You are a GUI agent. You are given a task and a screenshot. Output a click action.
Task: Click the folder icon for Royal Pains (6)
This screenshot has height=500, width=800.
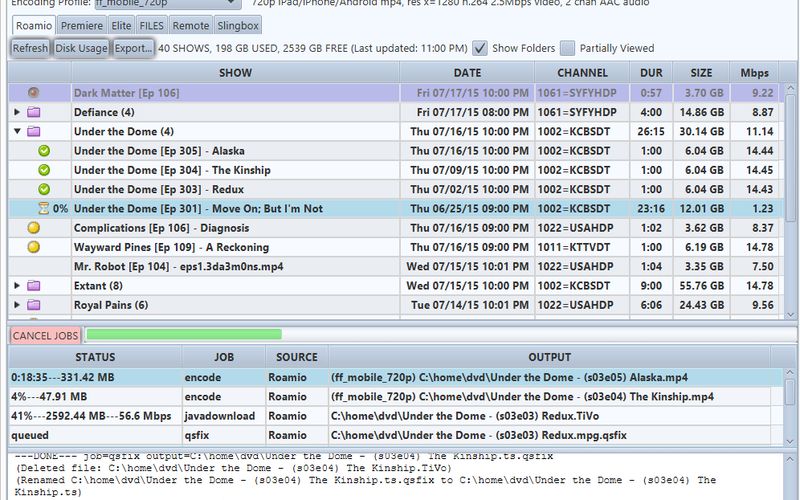tap(34, 305)
